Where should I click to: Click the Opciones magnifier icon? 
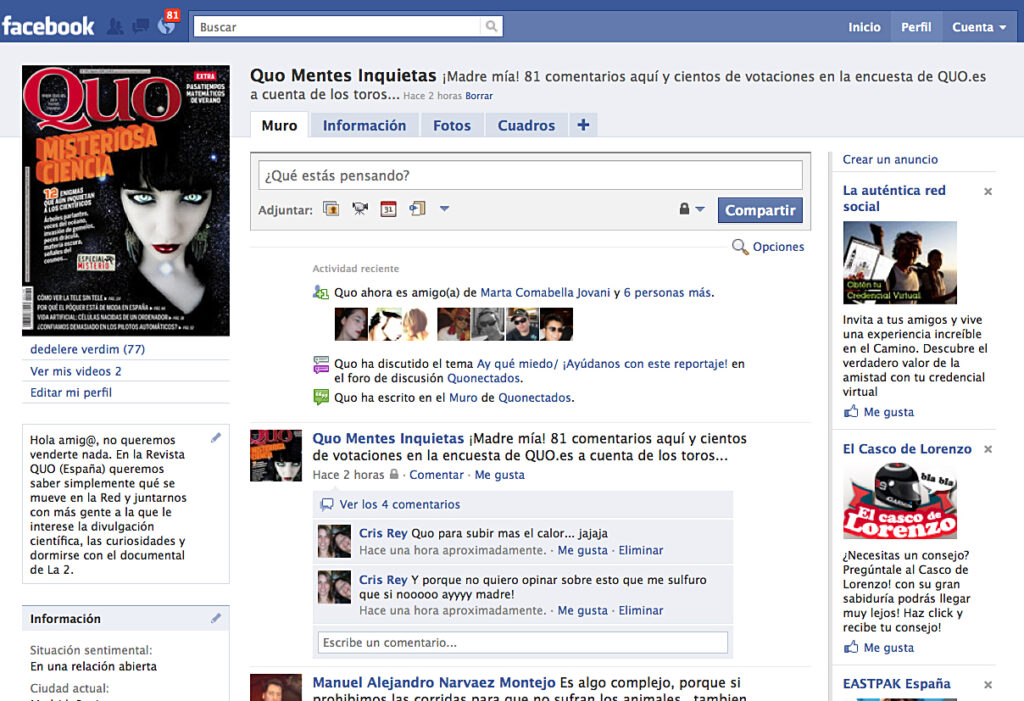739,247
